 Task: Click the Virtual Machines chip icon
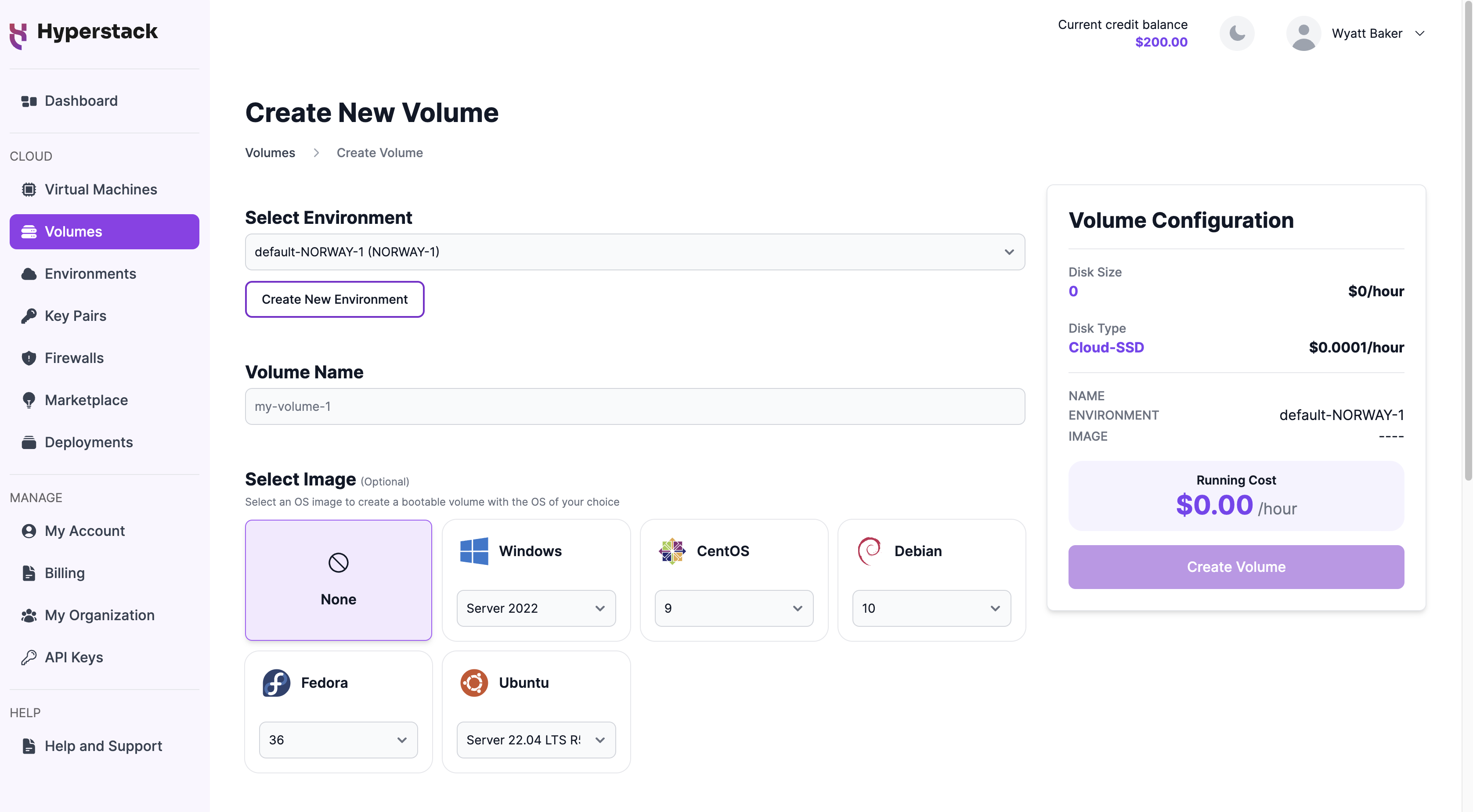pos(29,189)
